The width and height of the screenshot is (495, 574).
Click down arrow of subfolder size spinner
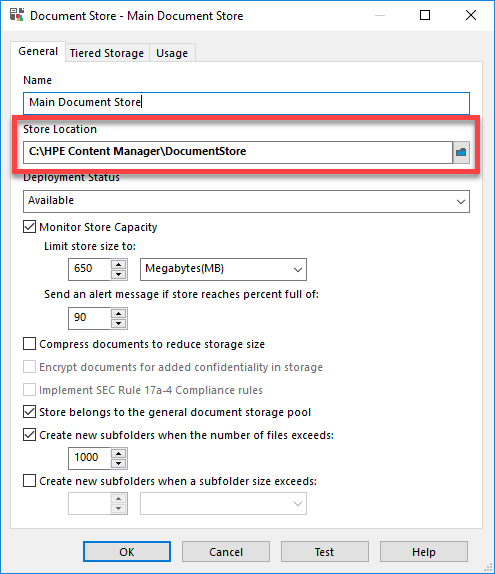[x=118, y=508]
